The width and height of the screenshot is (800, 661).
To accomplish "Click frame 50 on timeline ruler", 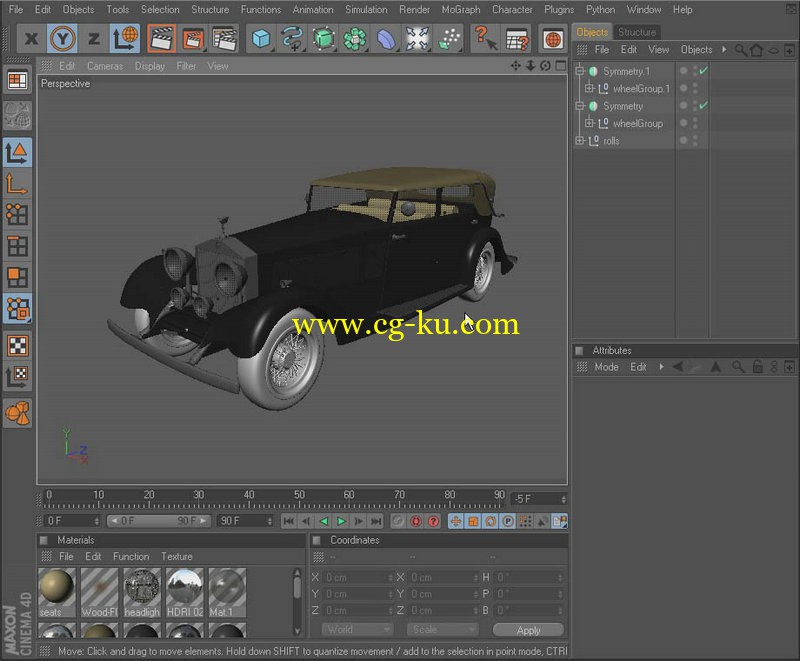I will pyautogui.click(x=299, y=495).
